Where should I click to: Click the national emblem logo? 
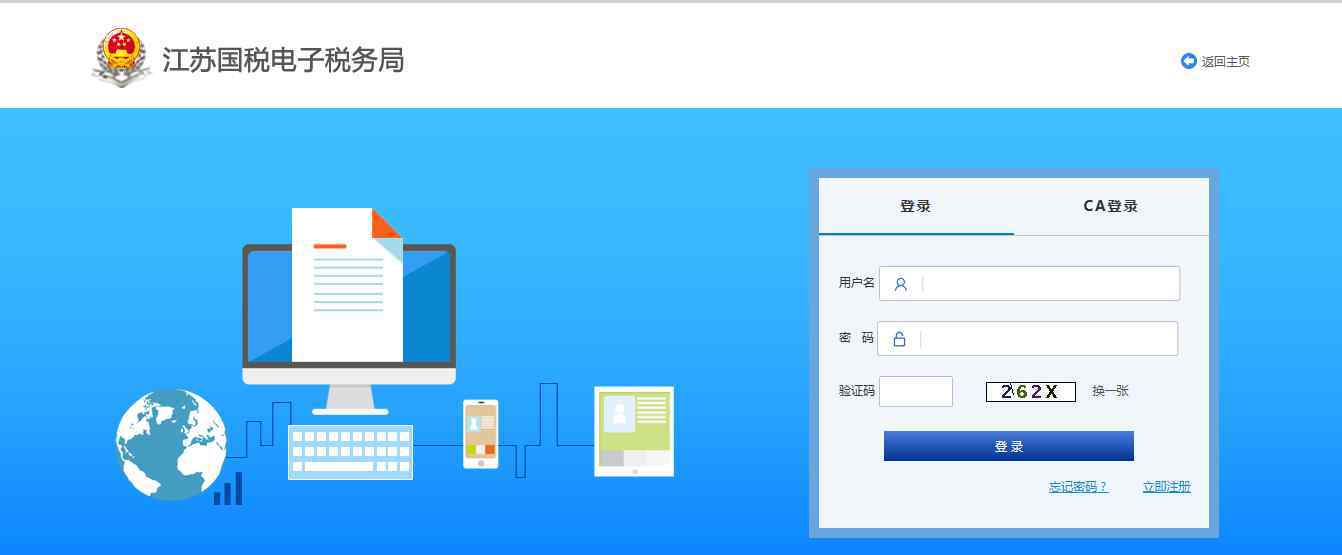(120, 58)
